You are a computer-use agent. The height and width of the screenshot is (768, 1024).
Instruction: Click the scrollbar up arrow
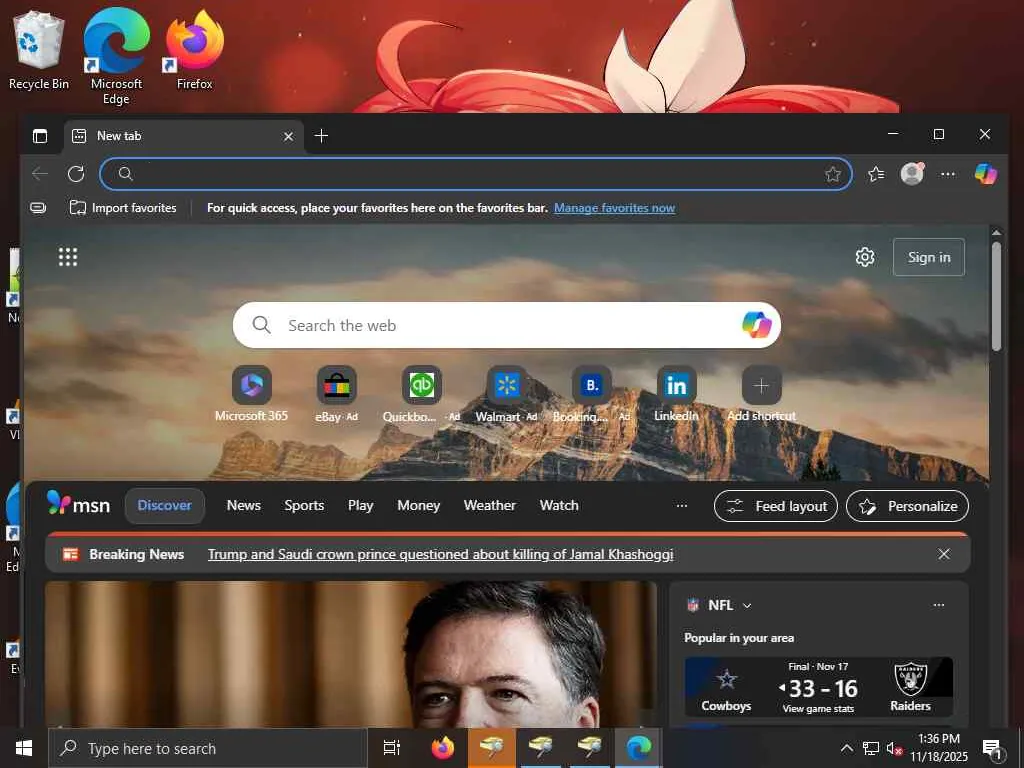[996, 232]
